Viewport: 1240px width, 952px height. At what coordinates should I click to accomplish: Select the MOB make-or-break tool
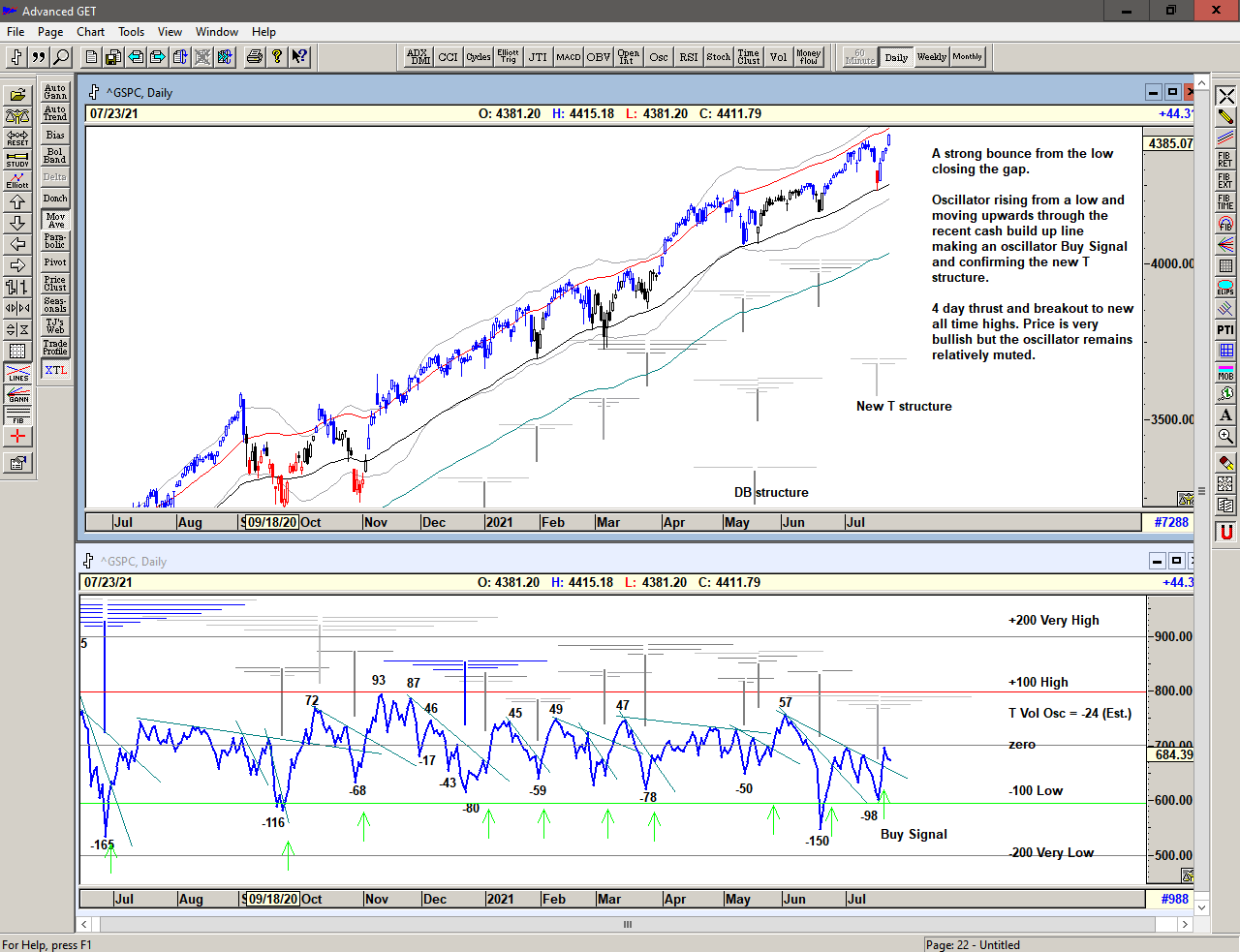tap(1225, 372)
